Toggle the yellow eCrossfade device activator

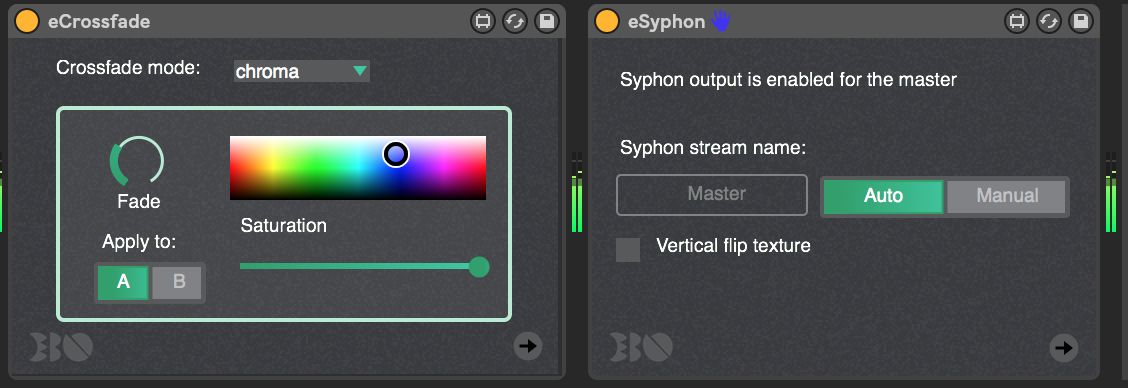point(27,21)
